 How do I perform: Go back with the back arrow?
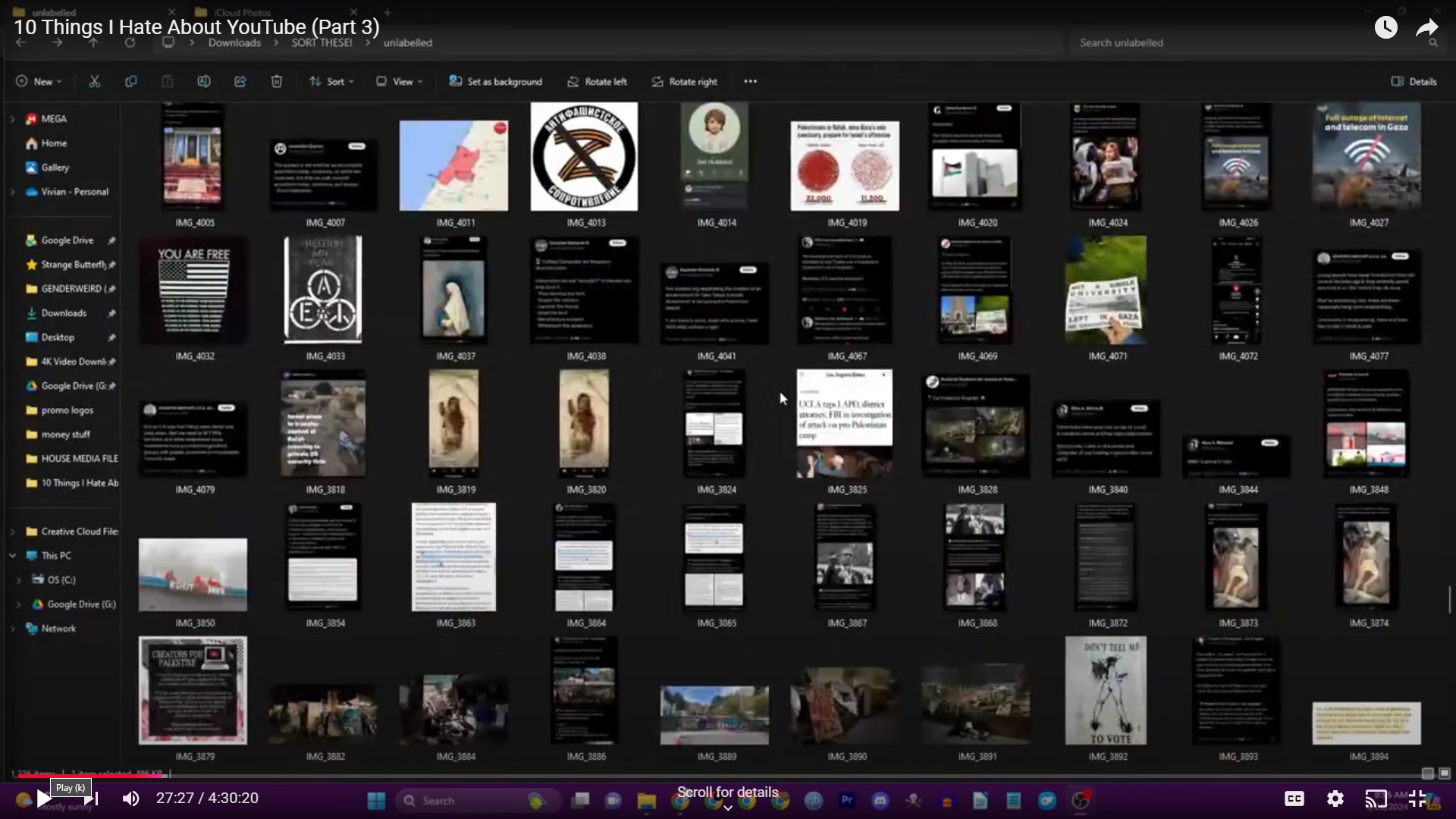click(x=21, y=42)
